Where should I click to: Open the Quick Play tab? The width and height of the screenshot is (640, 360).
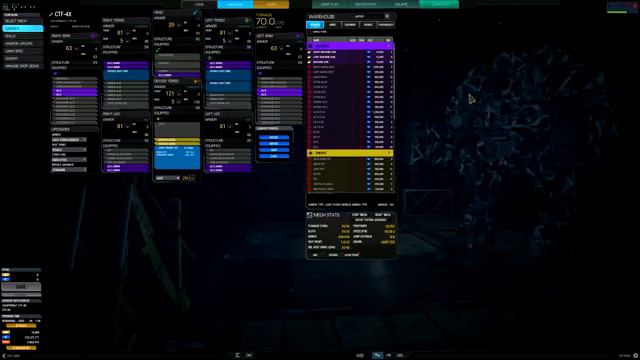330,4
